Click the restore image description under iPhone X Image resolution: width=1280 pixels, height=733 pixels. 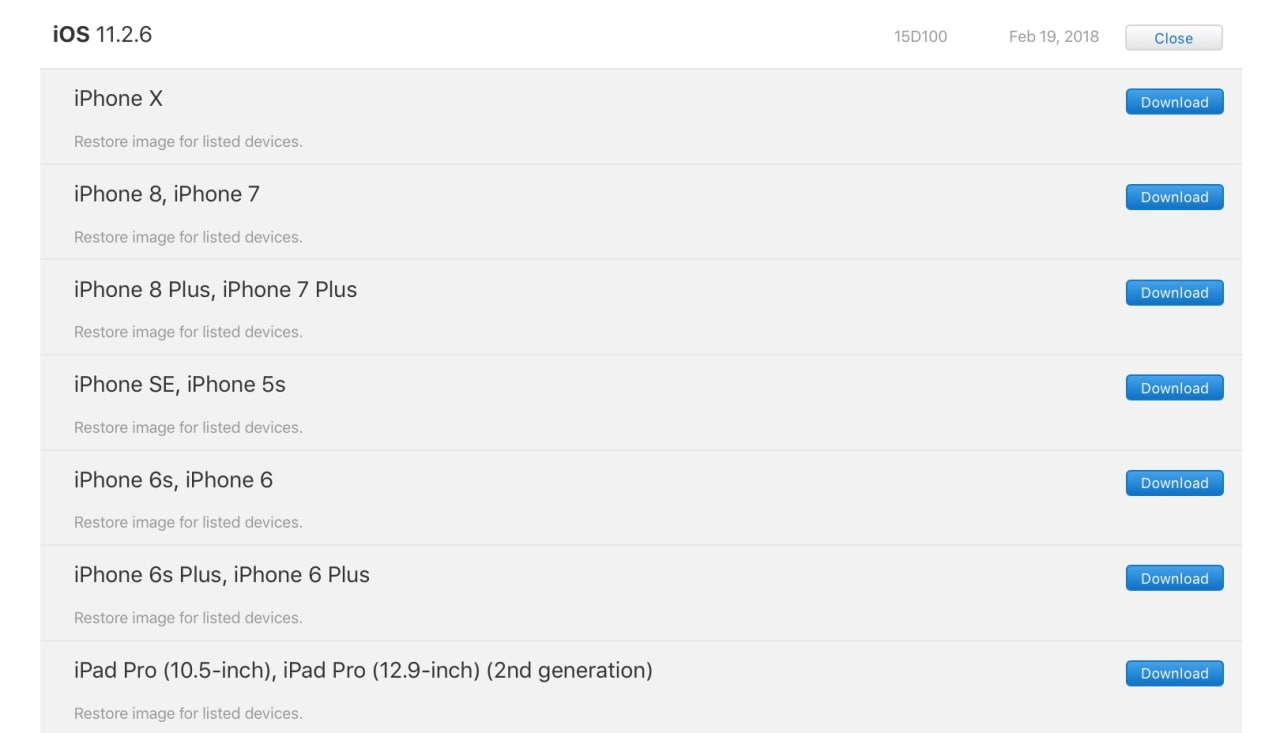(x=188, y=142)
